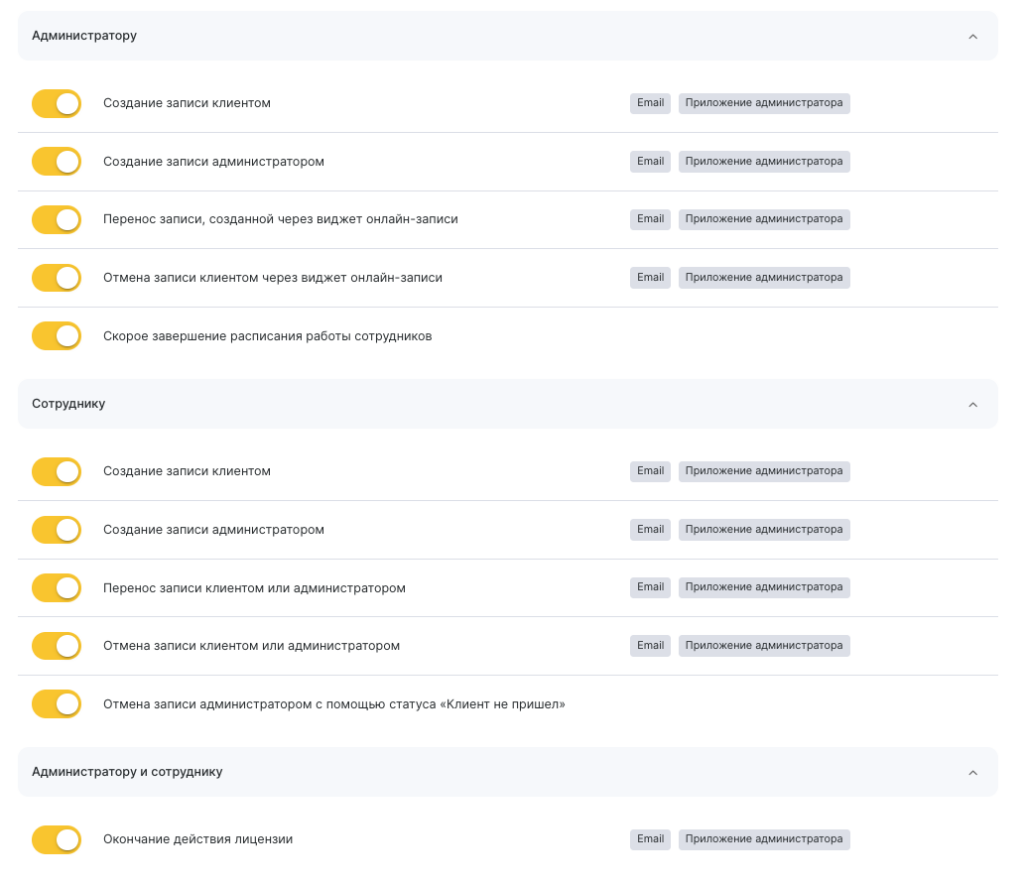Collapse "Администратору и сотруднику" section via chevron
The height and width of the screenshot is (885, 1024).
pos(972,773)
